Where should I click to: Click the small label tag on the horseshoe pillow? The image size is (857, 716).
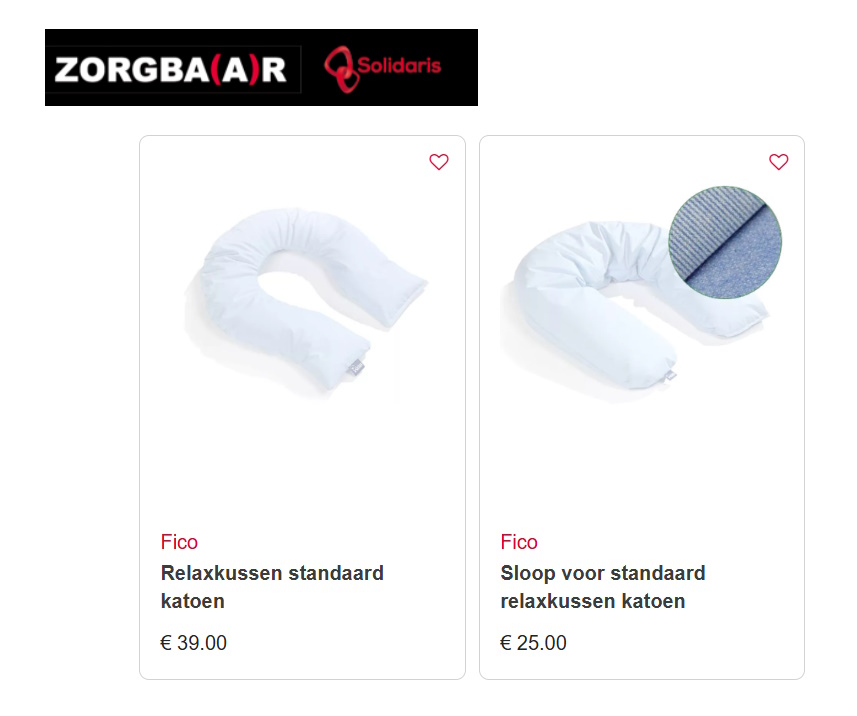[356, 367]
